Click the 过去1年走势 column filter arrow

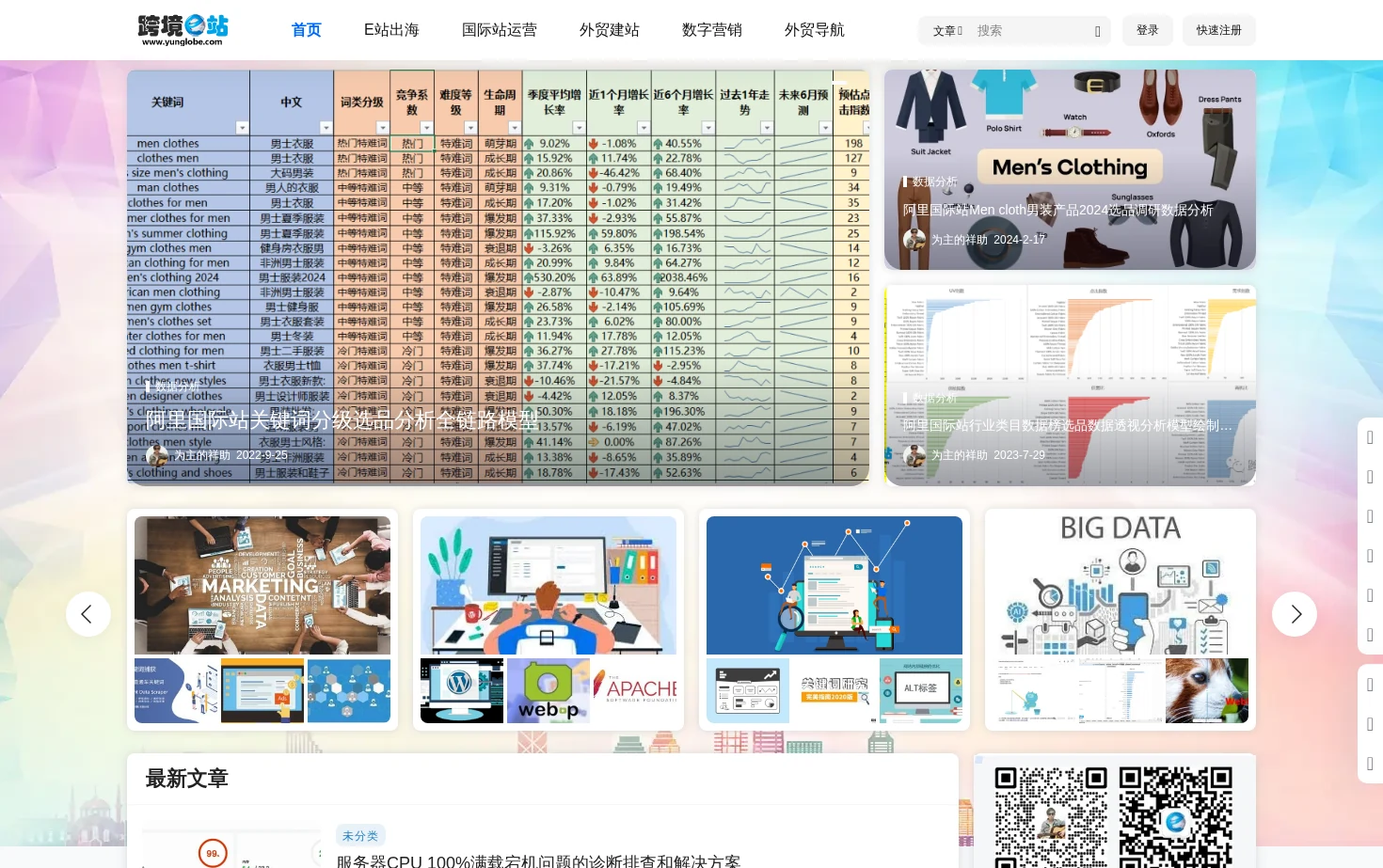click(767, 128)
